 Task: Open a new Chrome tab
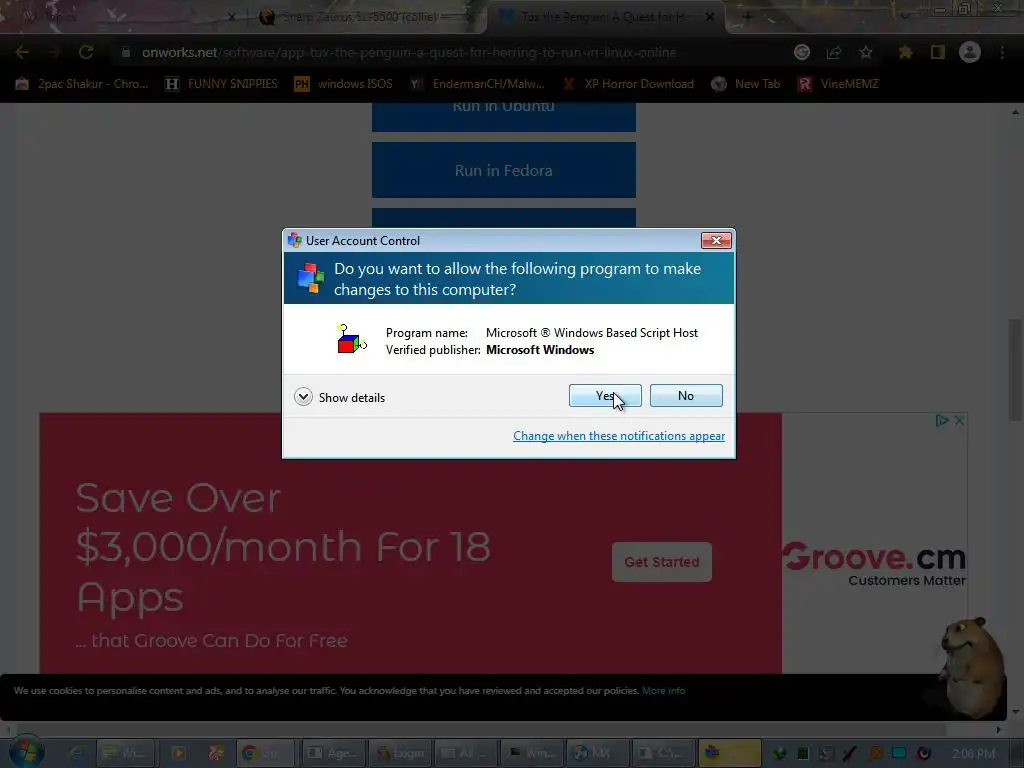pos(748,17)
